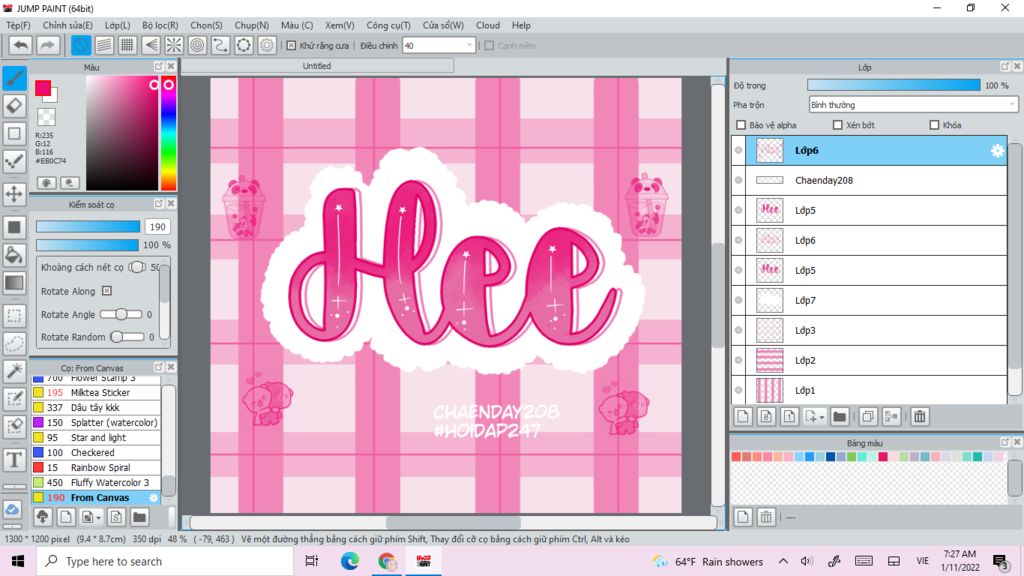This screenshot has width=1024, height=576.
Task: Hide the Chaenday208 layer
Action: click(x=739, y=180)
